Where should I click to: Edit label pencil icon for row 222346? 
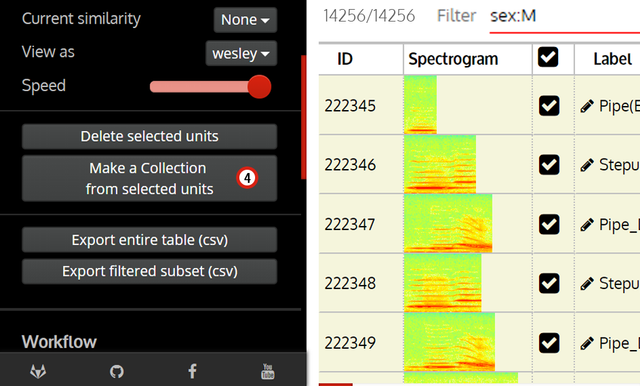click(587, 165)
